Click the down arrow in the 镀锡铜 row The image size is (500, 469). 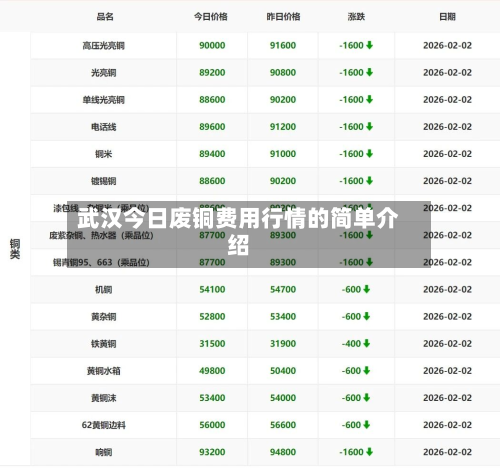(369, 181)
